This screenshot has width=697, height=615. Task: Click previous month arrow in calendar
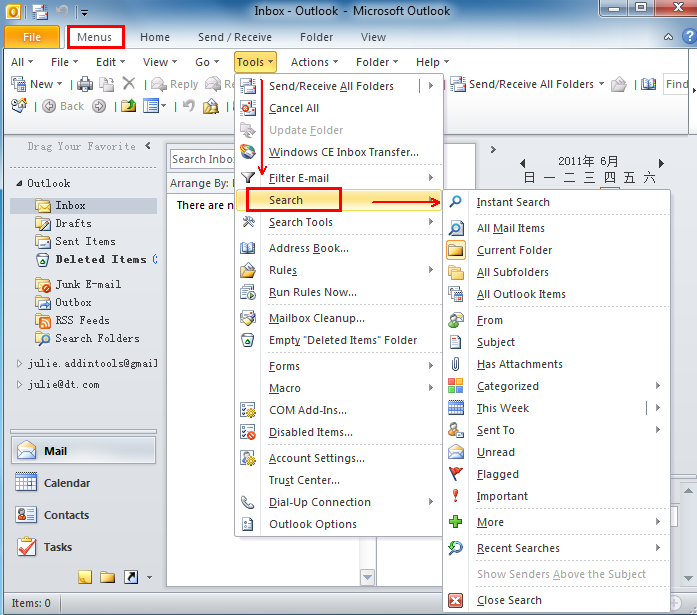523,163
